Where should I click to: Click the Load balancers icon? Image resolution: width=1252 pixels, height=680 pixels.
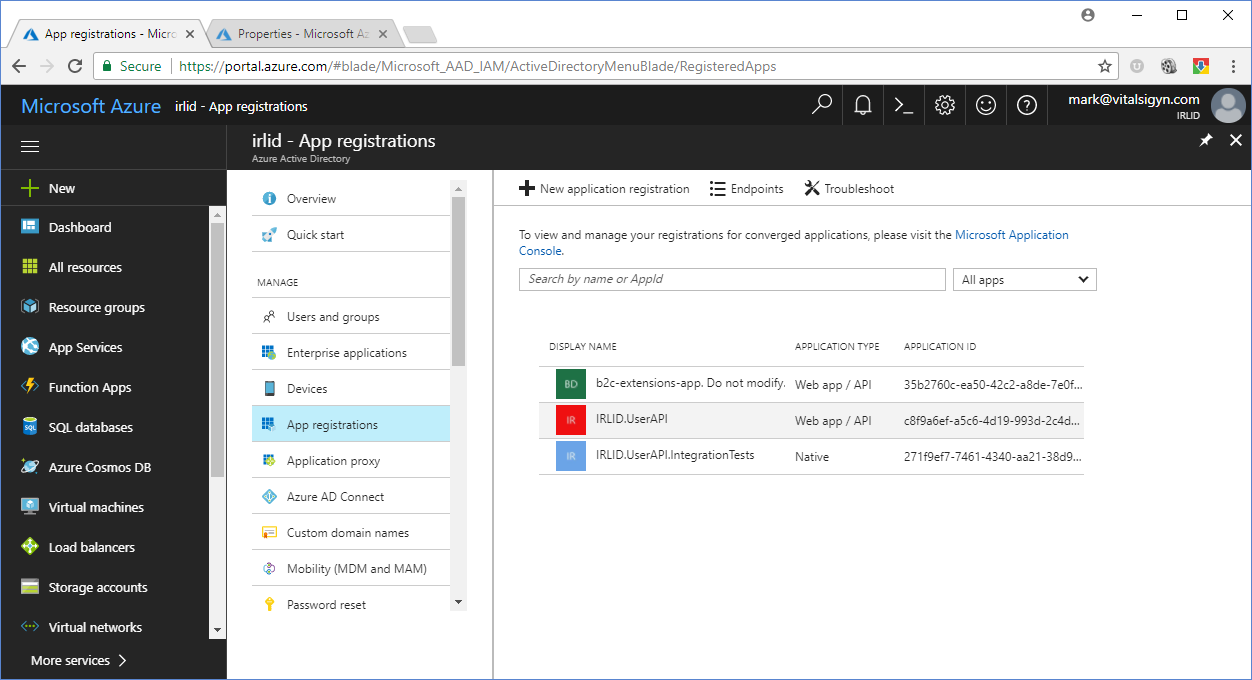pos(30,547)
